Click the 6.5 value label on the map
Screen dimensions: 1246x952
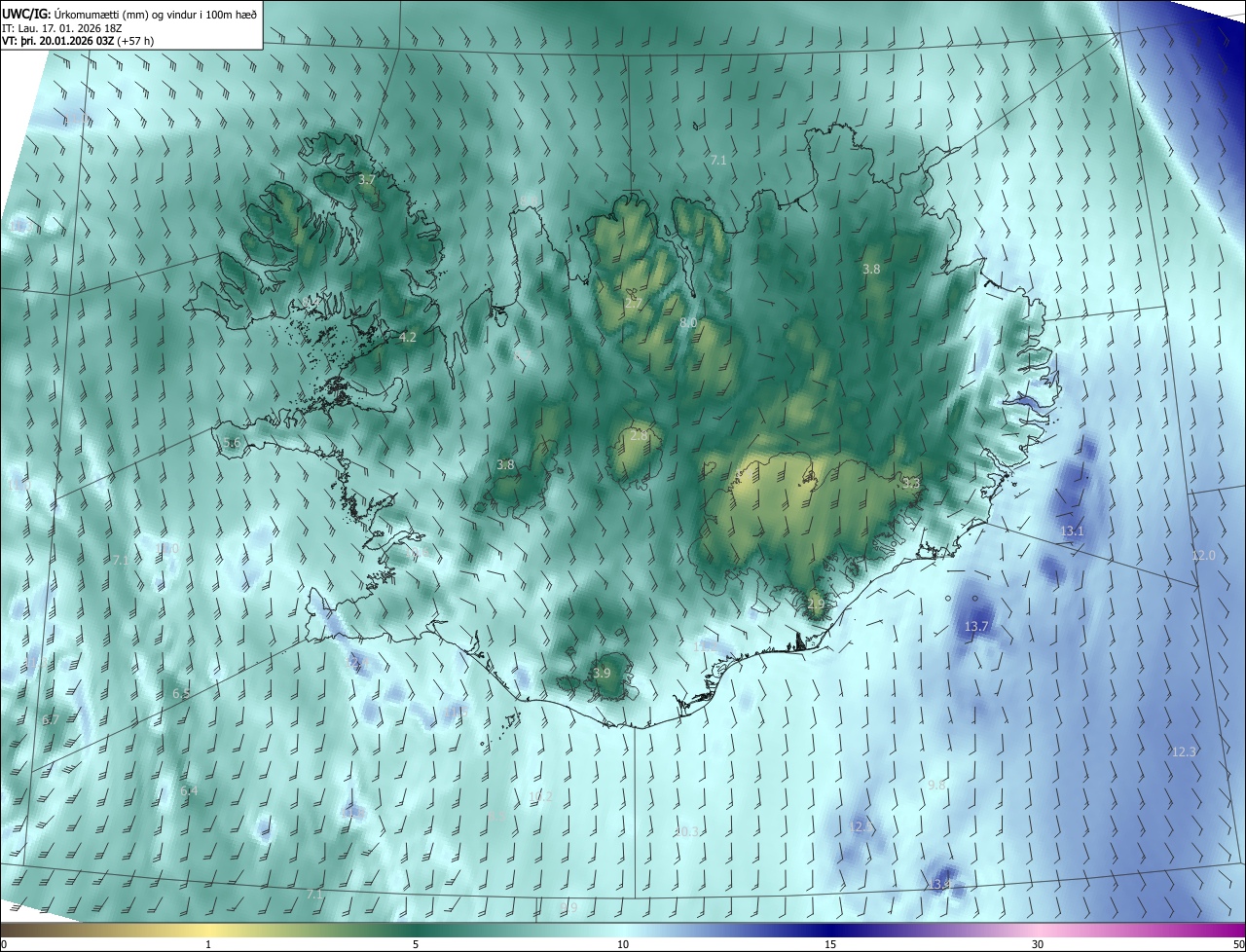(x=181, y=694)
